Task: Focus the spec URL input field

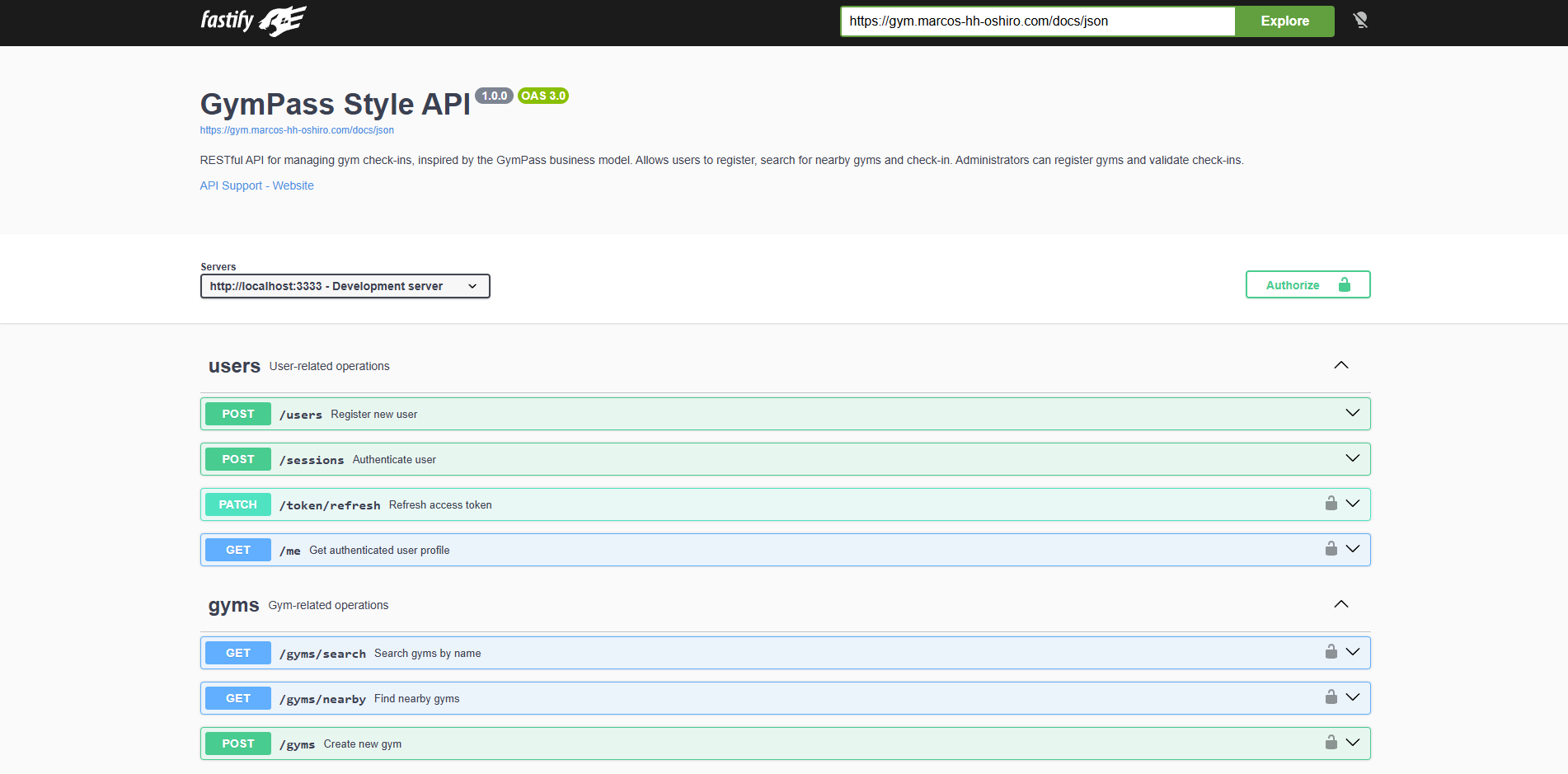Action: (1037, 21)
